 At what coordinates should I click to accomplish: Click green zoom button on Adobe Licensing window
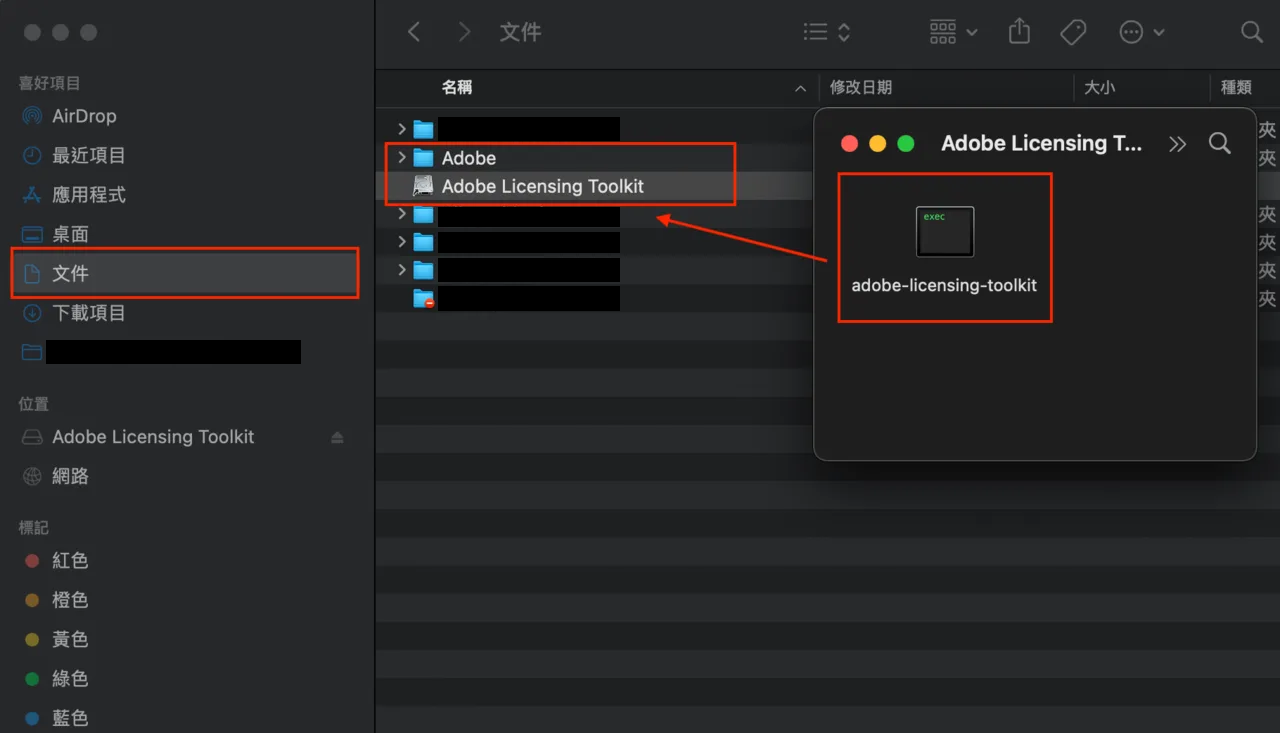tap(906, 144)
